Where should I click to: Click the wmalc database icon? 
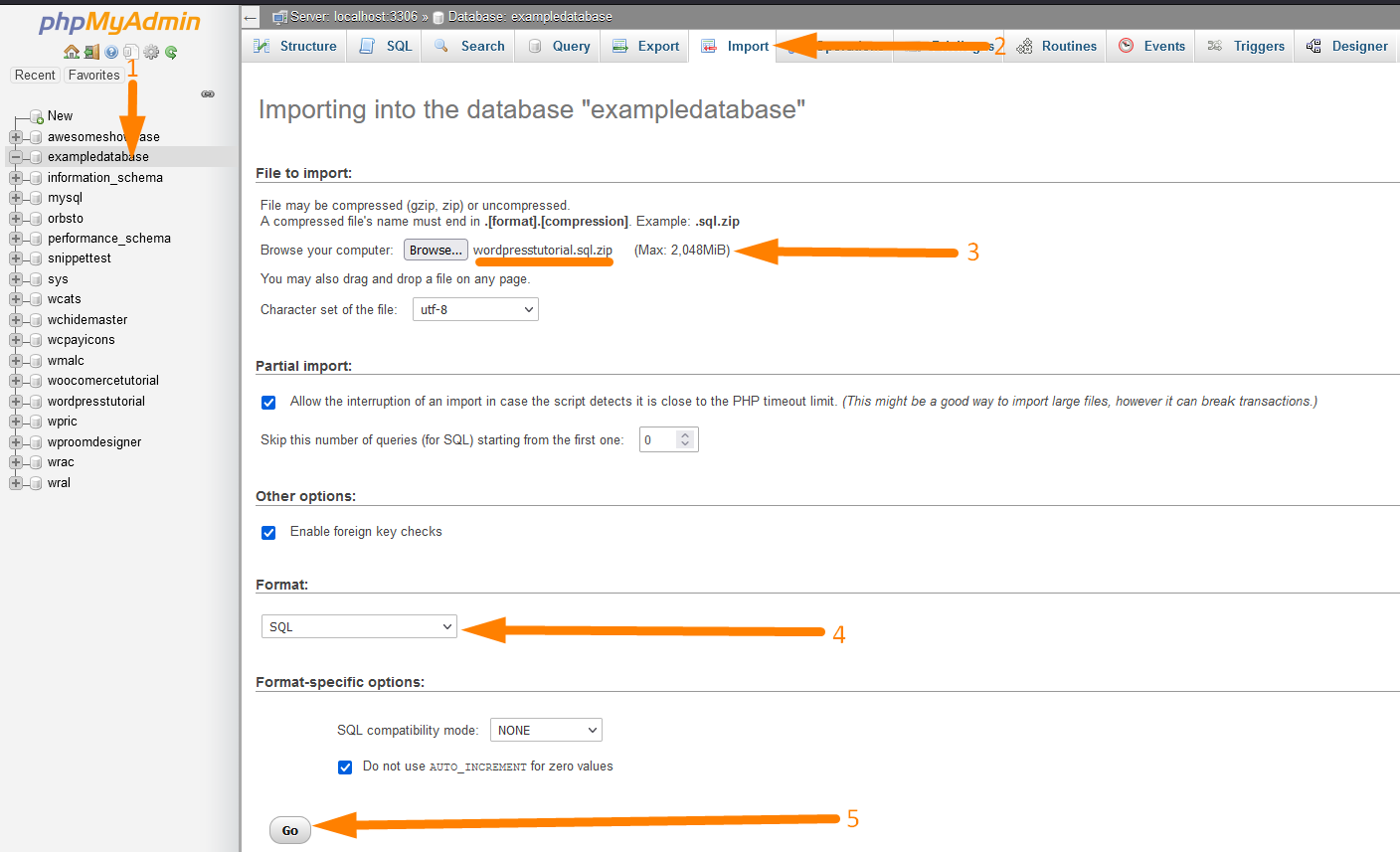pyautogui.click(x=36, y=361)
